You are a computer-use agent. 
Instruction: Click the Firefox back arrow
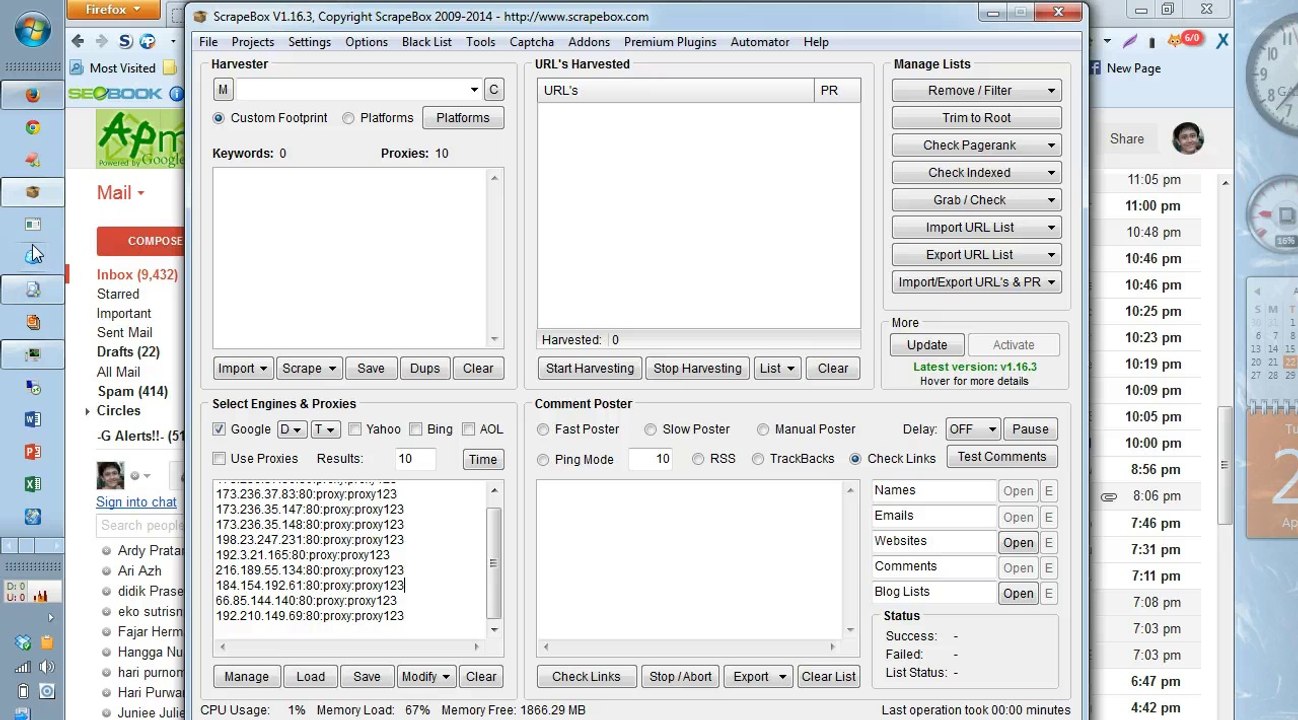78,41
